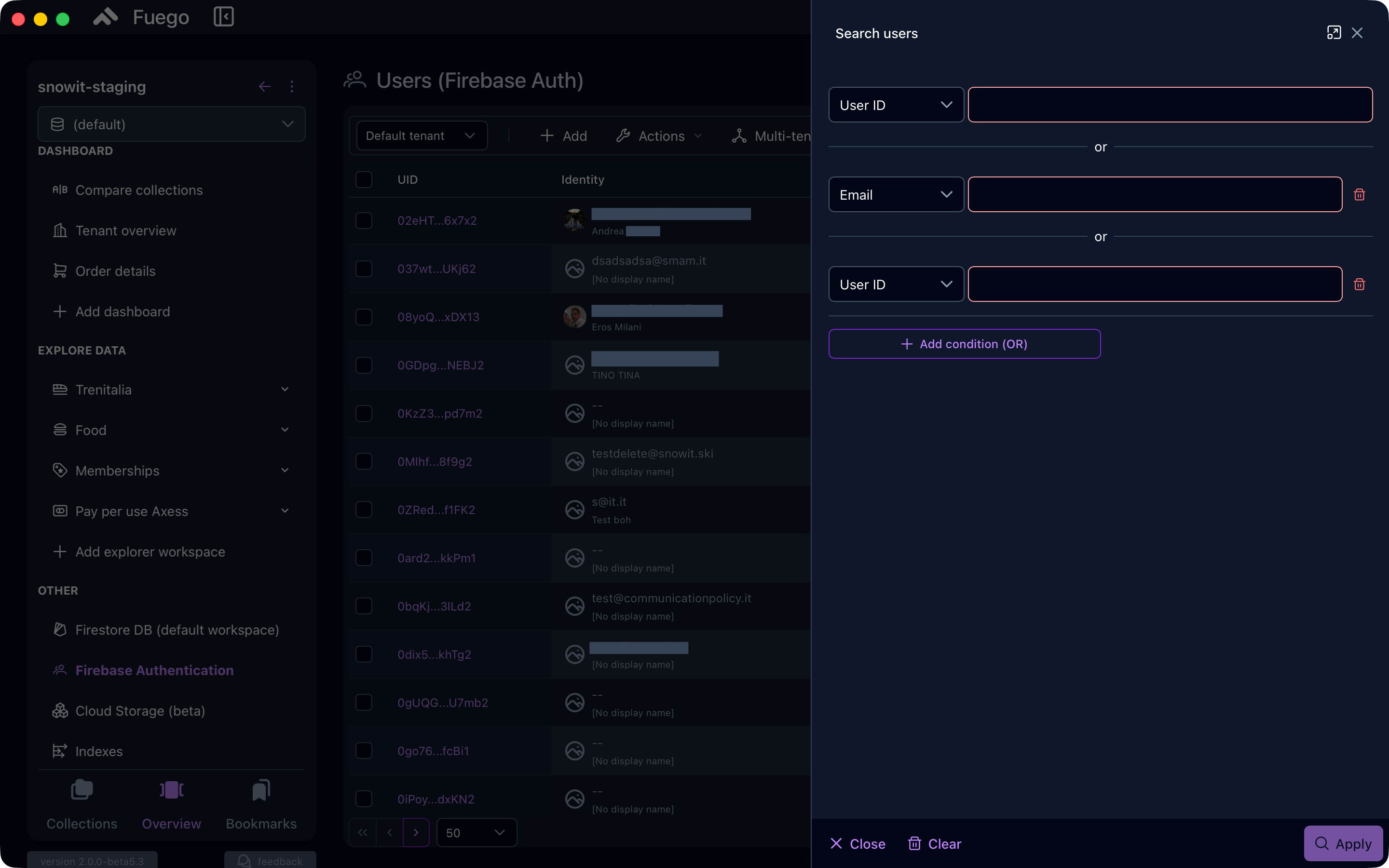
Task: Expand the Search users panel to fullscreen
Action: [1334, 33]
